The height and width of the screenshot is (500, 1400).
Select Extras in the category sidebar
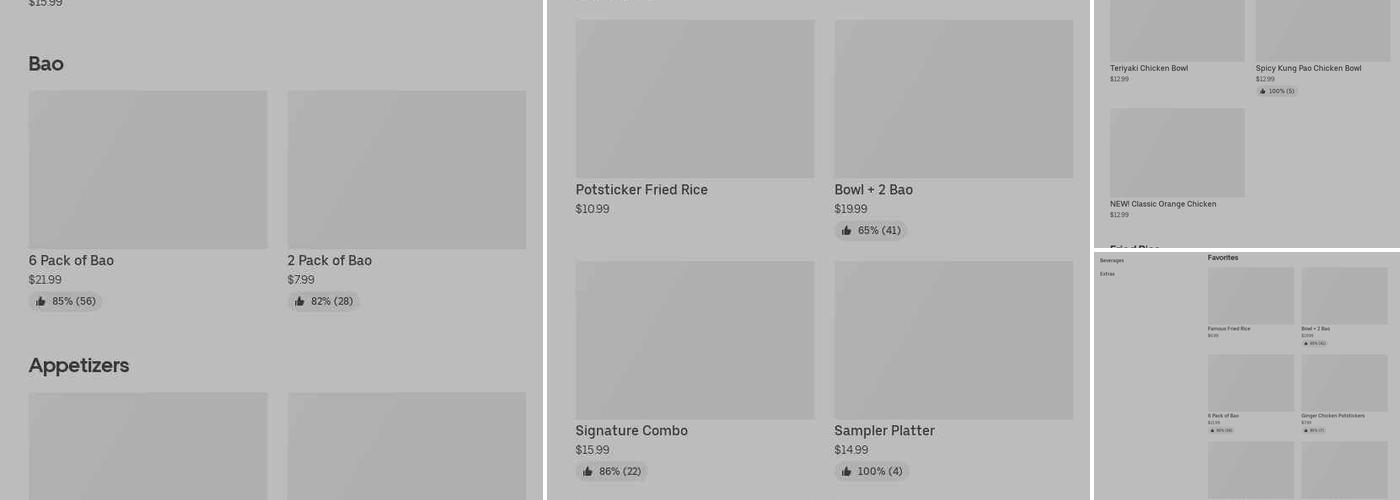[x=1107, y=274]
